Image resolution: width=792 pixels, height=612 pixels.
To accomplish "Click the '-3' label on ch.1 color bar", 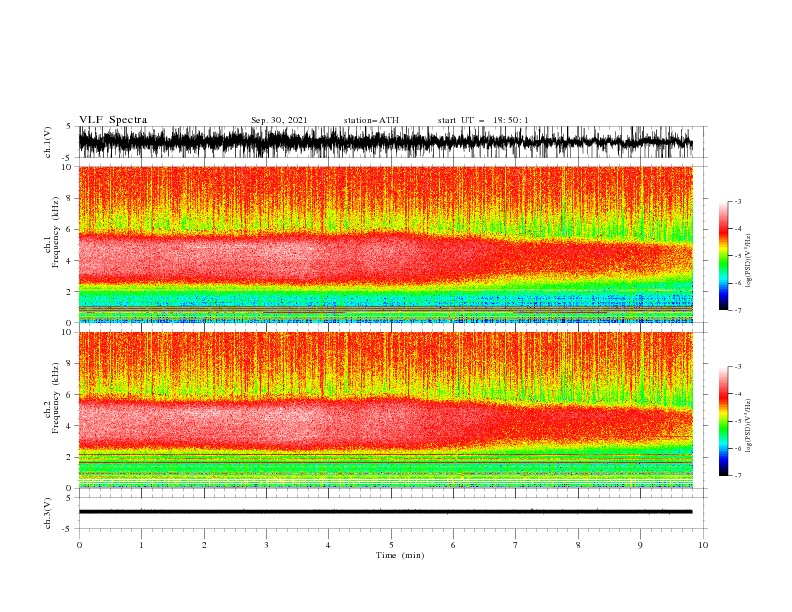I will pyautogui.click(x=737, y=201).
